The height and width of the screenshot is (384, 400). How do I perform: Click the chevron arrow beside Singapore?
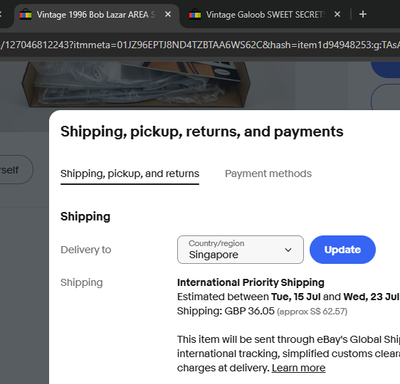pyautogui.click(x=288, y=250)
